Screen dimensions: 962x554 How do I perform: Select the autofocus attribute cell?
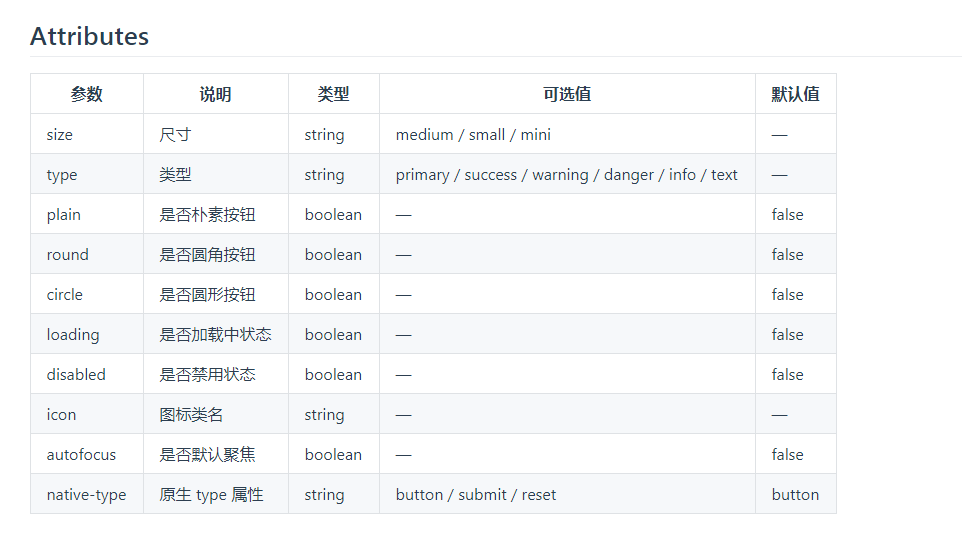point(87,454)
